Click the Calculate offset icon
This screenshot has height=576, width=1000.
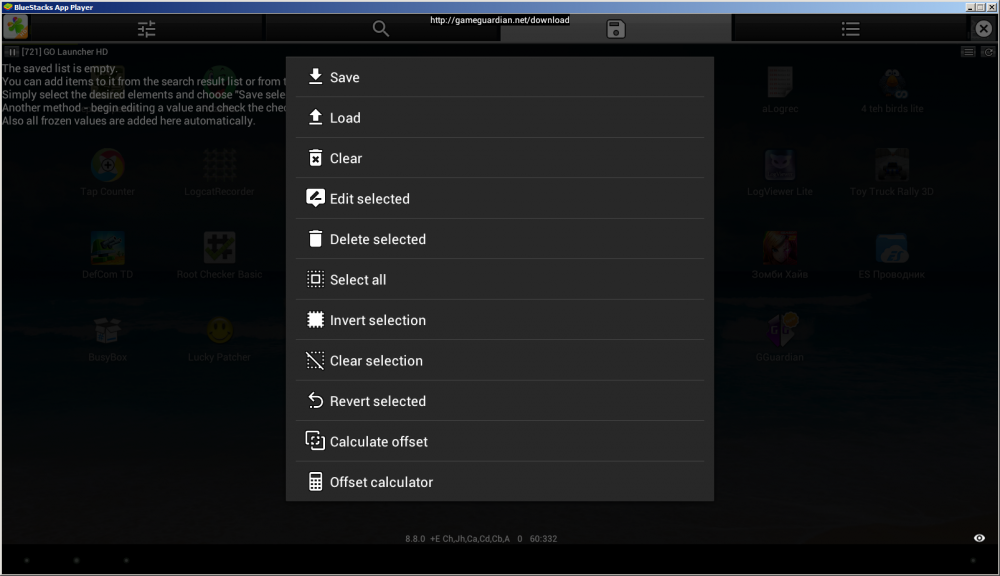click(x=316, y=441)
